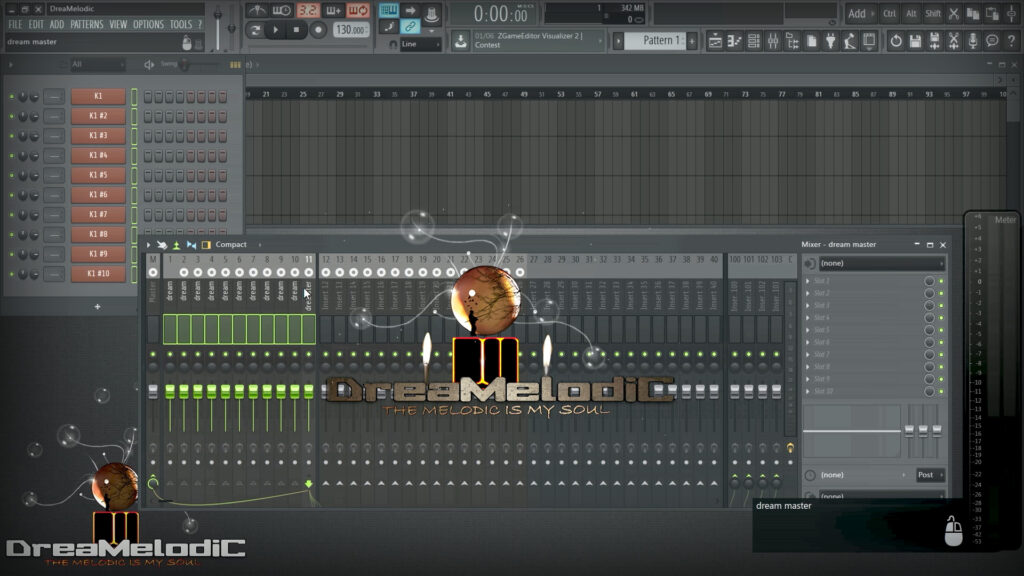Click the paste clipboard icon

tap(992, 13)
